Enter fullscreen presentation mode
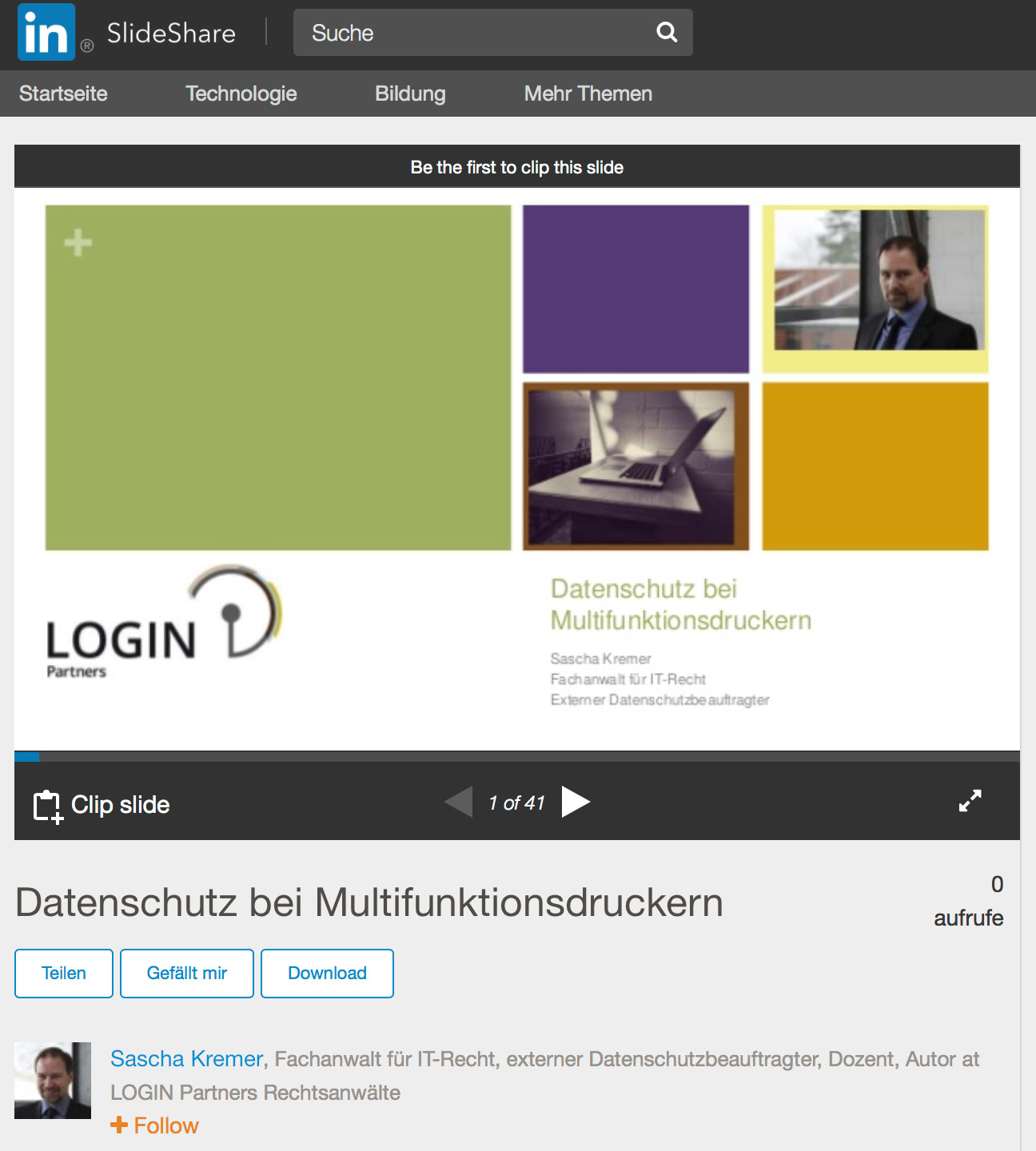This screenshot has height=1151, width=1036. pos(970,802)
